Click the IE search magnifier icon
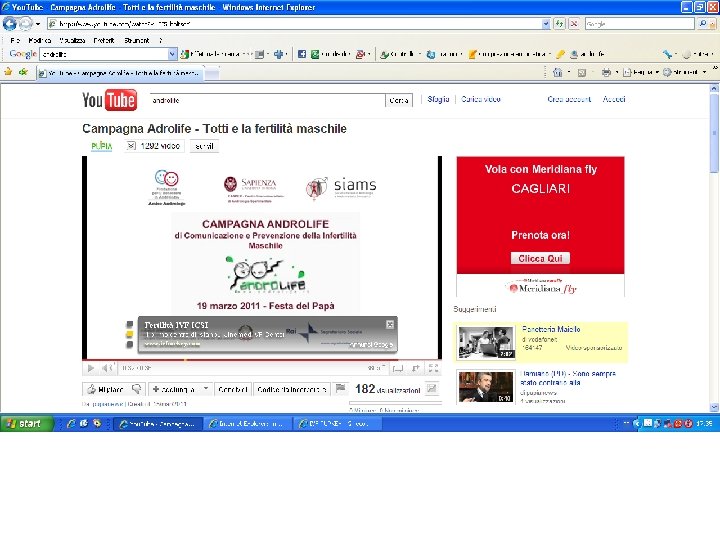The image size is (720, 540). click(703, 24)
